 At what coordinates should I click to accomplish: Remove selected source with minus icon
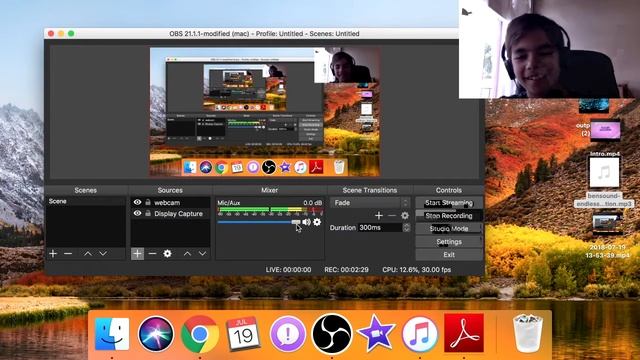point(152,253)
